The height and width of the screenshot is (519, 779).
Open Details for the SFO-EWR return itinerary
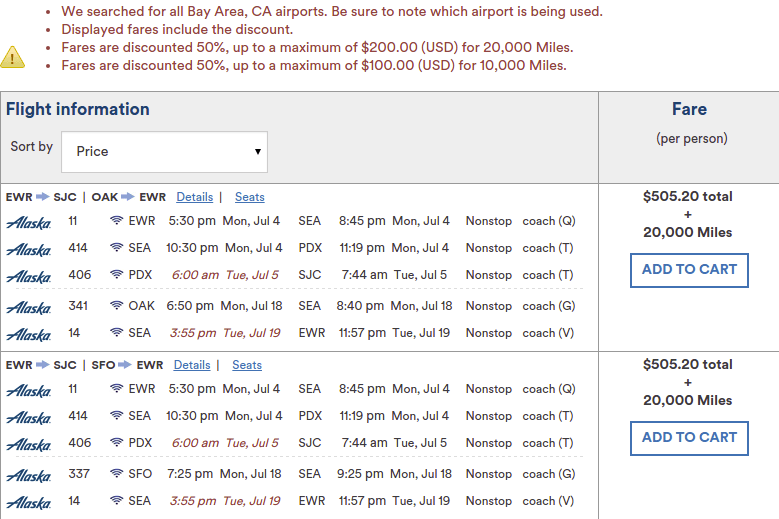[x=192, y=365]
